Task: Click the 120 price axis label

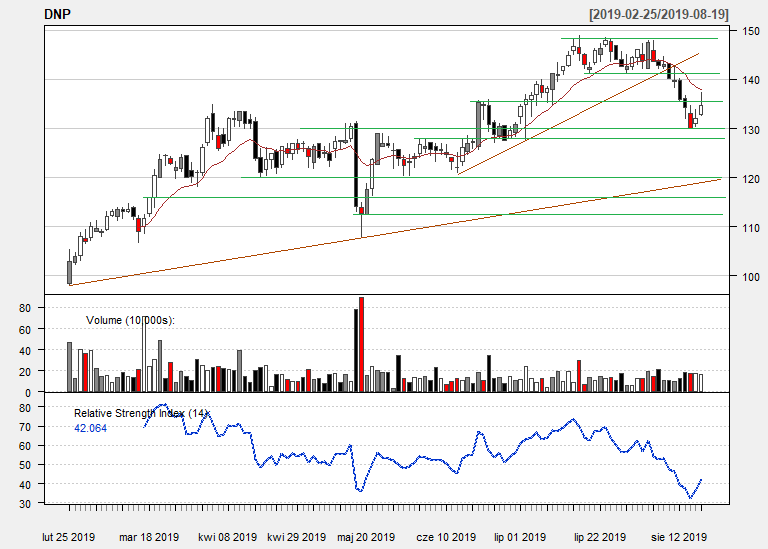Action: [x=751, y=179]
